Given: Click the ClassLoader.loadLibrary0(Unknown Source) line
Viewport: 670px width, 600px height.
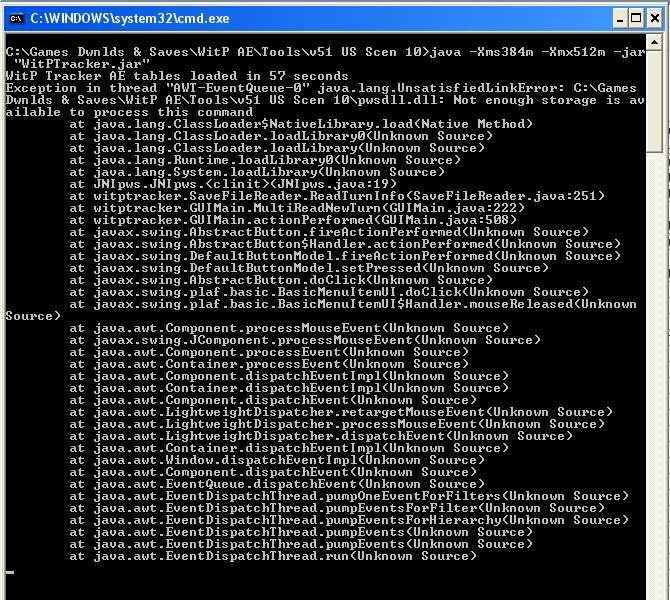Looking at the screenshot, I should [x=281, y=136].
